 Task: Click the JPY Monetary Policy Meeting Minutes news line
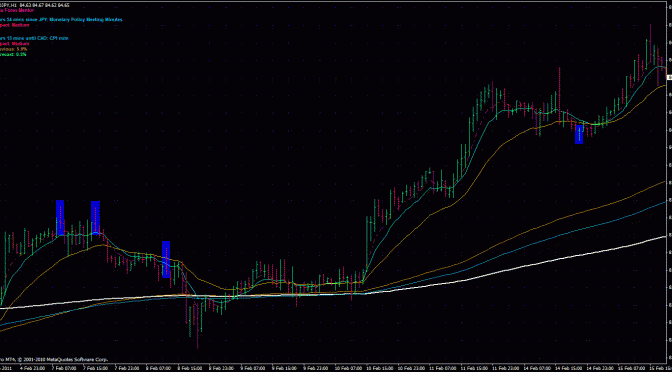pyautogui.click(x=61, y=20)
